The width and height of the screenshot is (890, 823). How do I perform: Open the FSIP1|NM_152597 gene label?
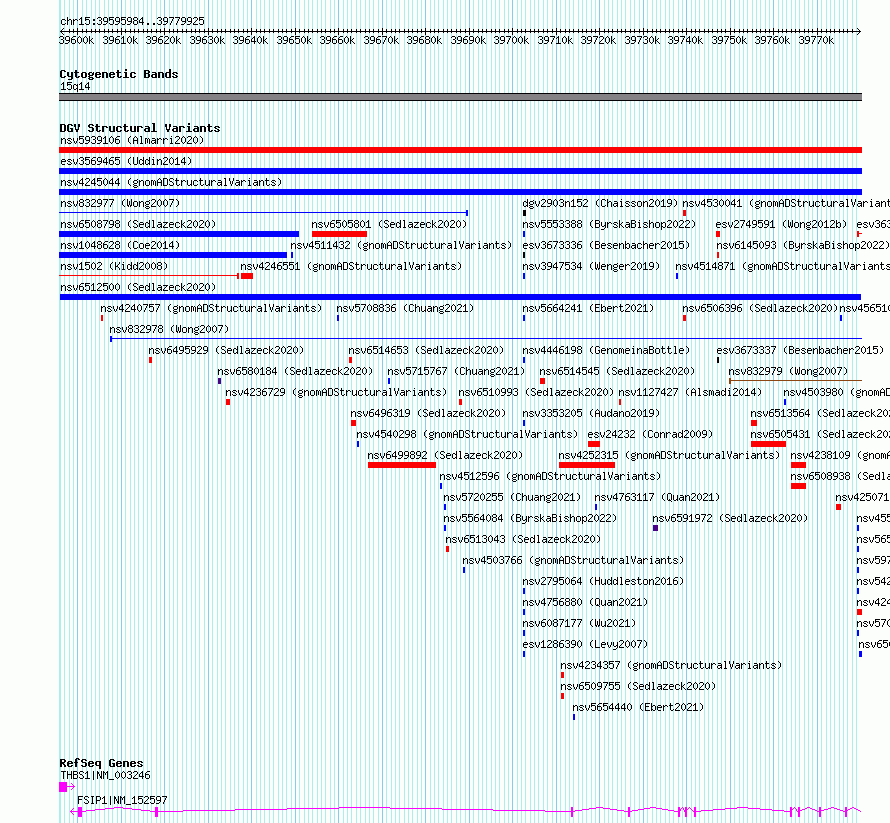122,800
